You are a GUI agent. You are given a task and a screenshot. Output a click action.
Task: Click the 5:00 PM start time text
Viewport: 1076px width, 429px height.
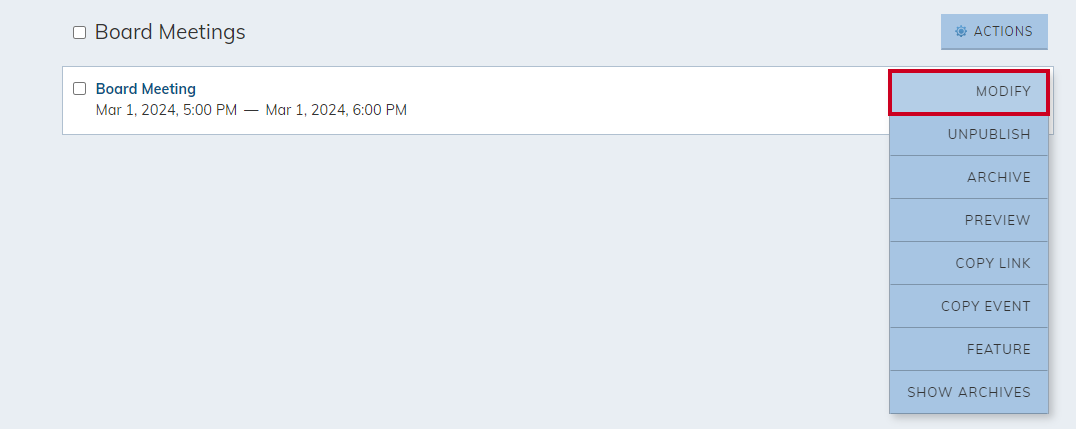210,110
